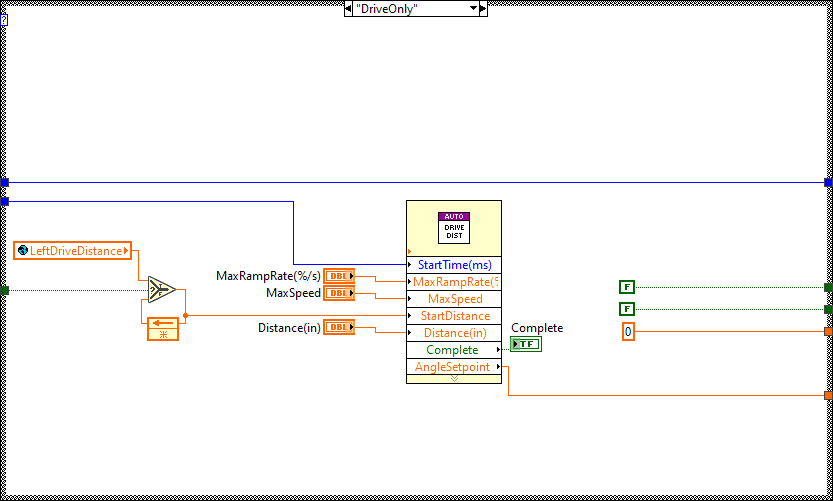Viewport: 833px width, 501px height.
Task: Select the MaxSpeed DBL control terminal
Action: (x=338, y=293)
